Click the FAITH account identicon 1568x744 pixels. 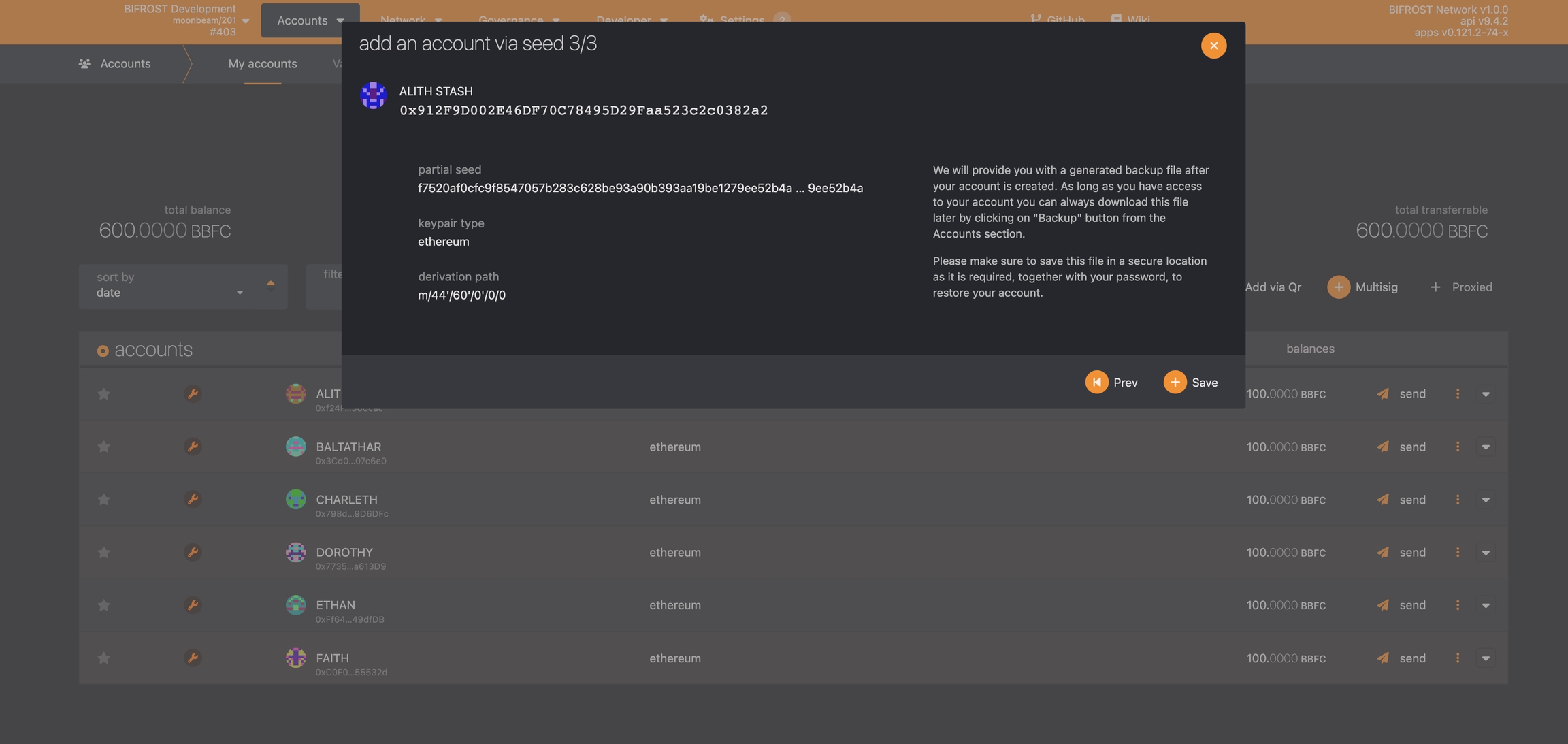295,658
